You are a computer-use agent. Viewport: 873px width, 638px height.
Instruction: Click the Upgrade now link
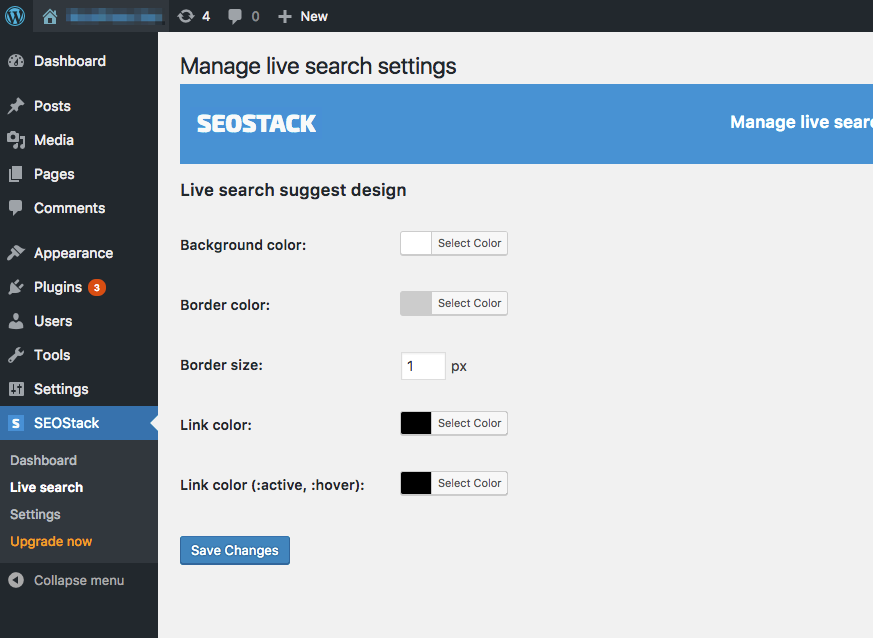(x=51, y=541)
